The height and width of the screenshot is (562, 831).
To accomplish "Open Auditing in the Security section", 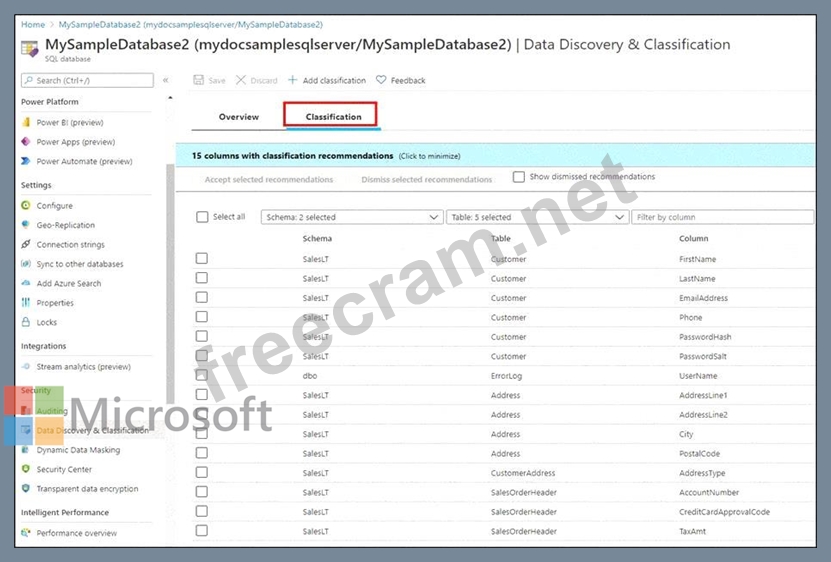I will (52, 411).
